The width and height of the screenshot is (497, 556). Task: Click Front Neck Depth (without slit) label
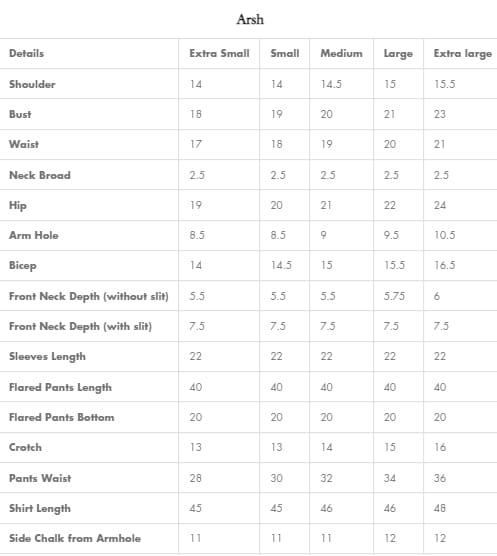[x=89, y=296]
